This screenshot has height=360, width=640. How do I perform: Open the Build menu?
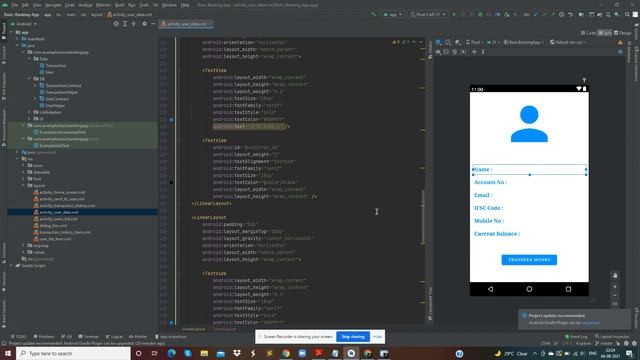click(x=120, y=5)
